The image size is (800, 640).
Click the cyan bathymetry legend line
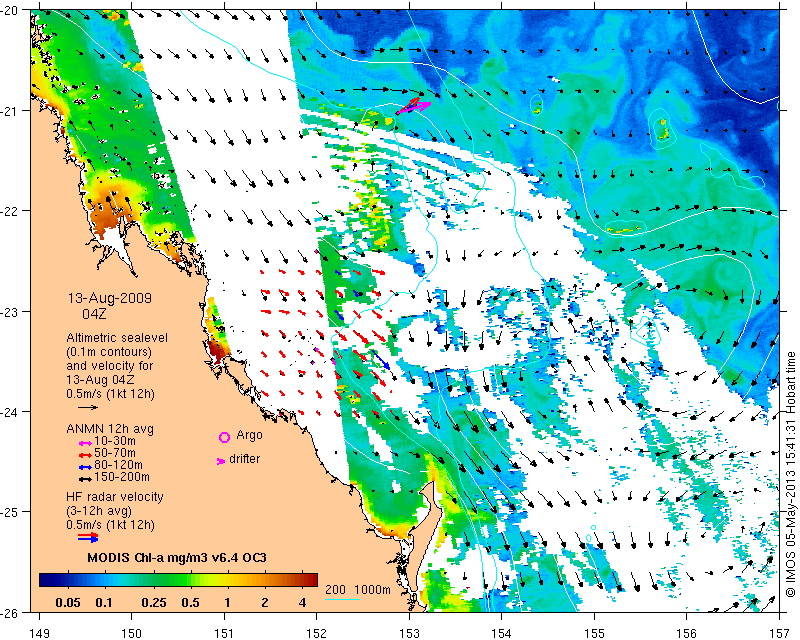[342, 599]
